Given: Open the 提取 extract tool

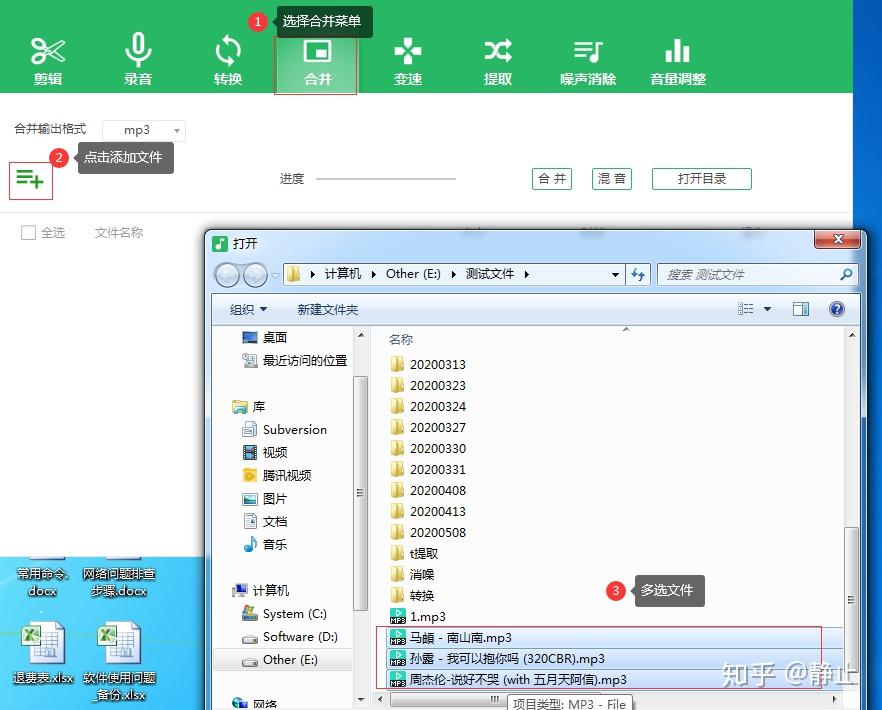Looking at the screenshot, I should (498, 60).
